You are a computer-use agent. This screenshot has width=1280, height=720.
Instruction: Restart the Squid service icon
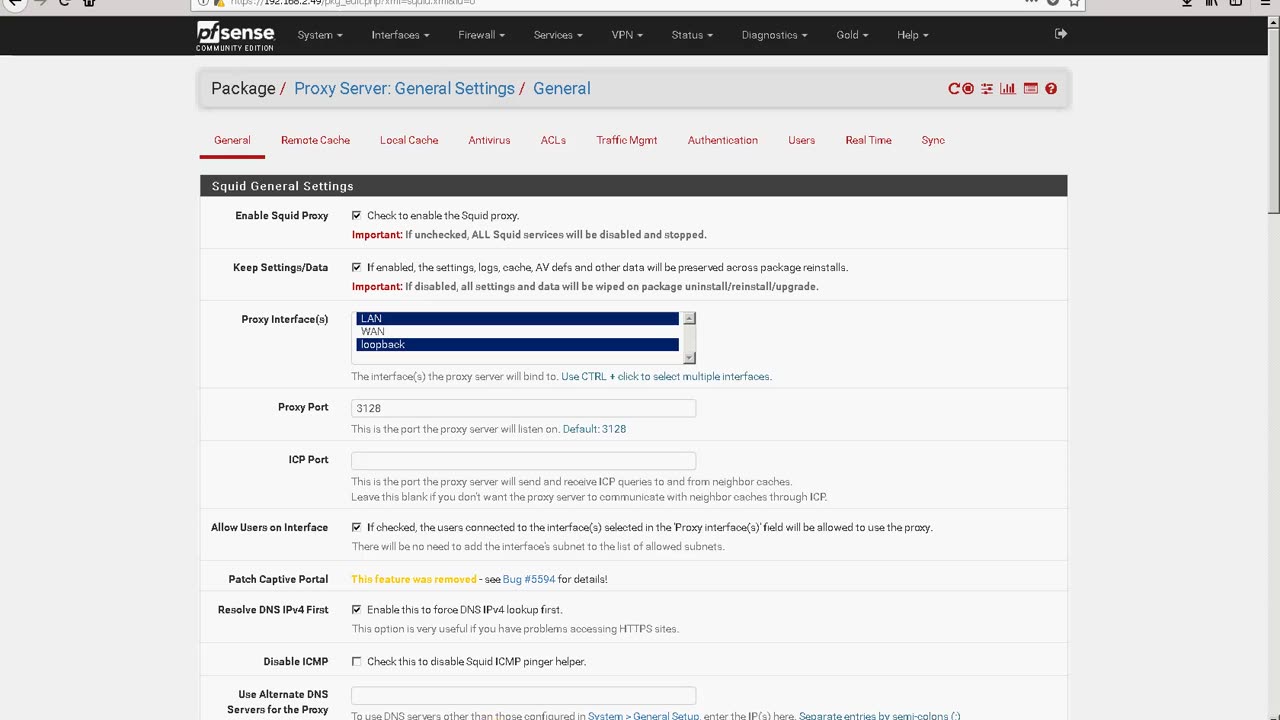pos(954,89)
